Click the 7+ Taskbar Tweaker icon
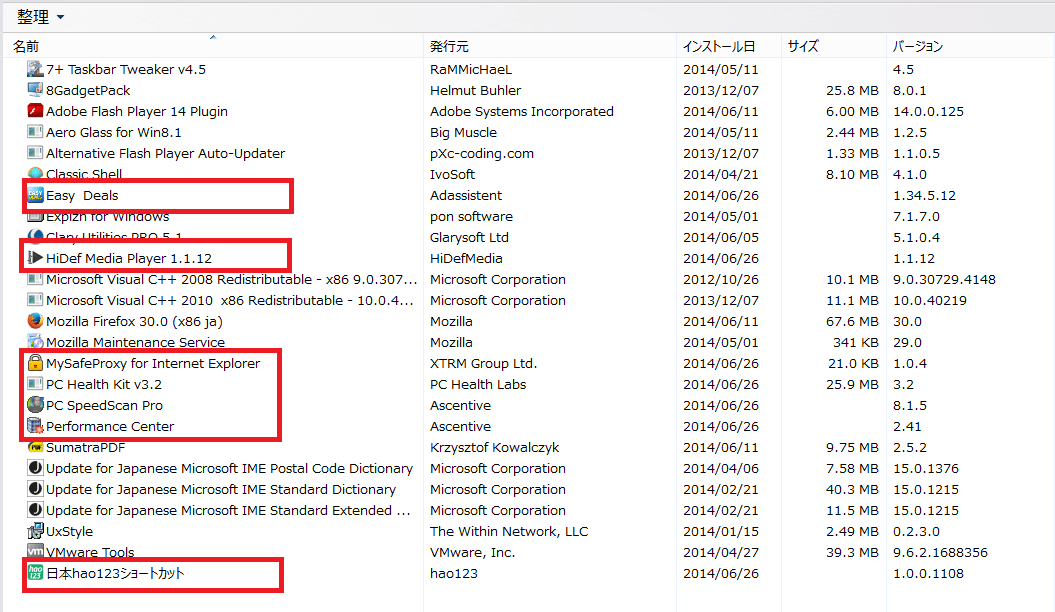 point(35,69)
